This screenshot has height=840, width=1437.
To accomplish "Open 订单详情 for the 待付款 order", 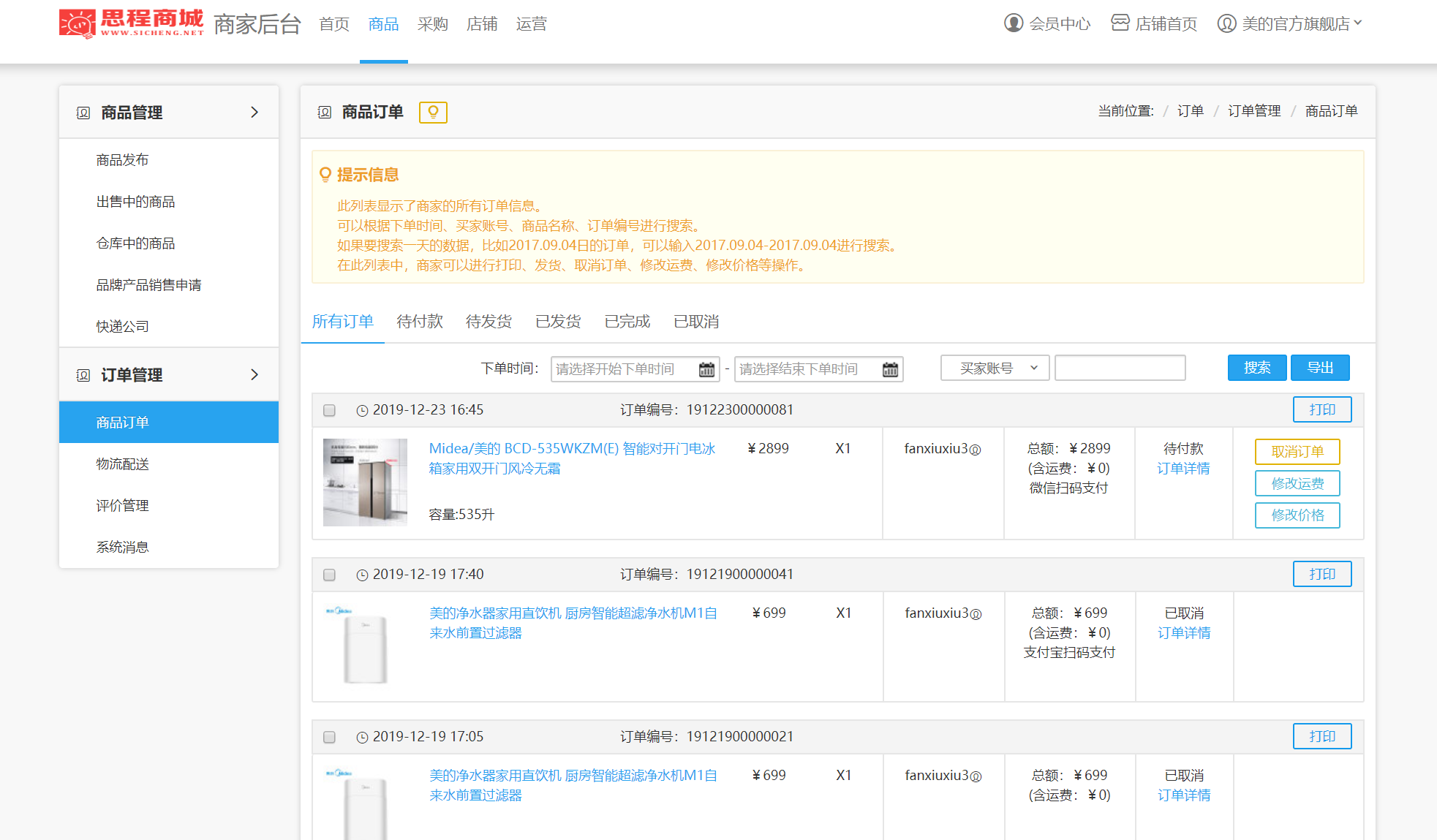I will (x=1183, y=469).
